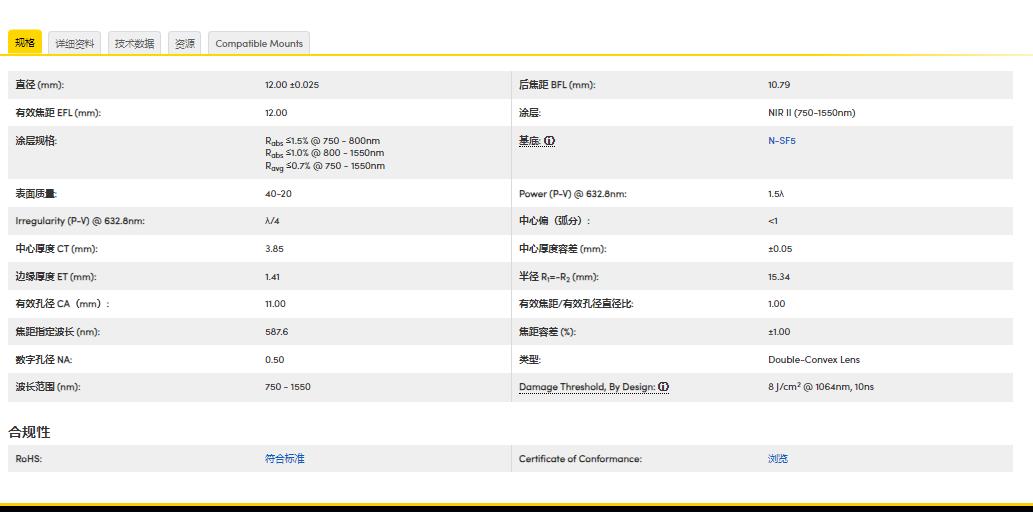Open the 详细资料 tab

[75, 43]
